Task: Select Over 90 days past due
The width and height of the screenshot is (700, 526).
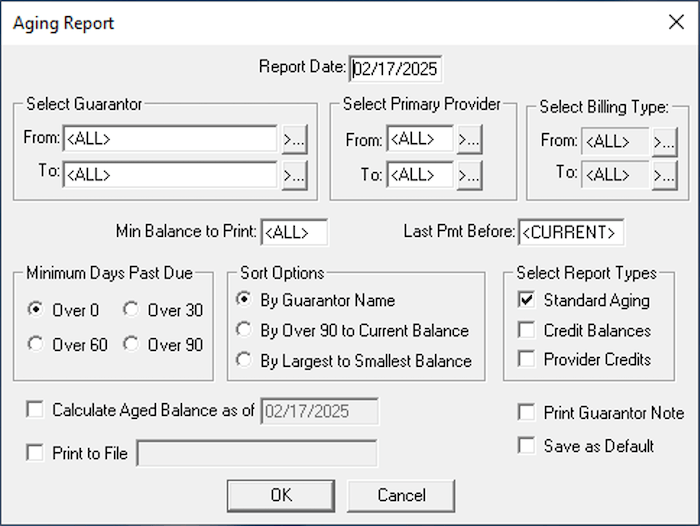Action: pos(131,345)
